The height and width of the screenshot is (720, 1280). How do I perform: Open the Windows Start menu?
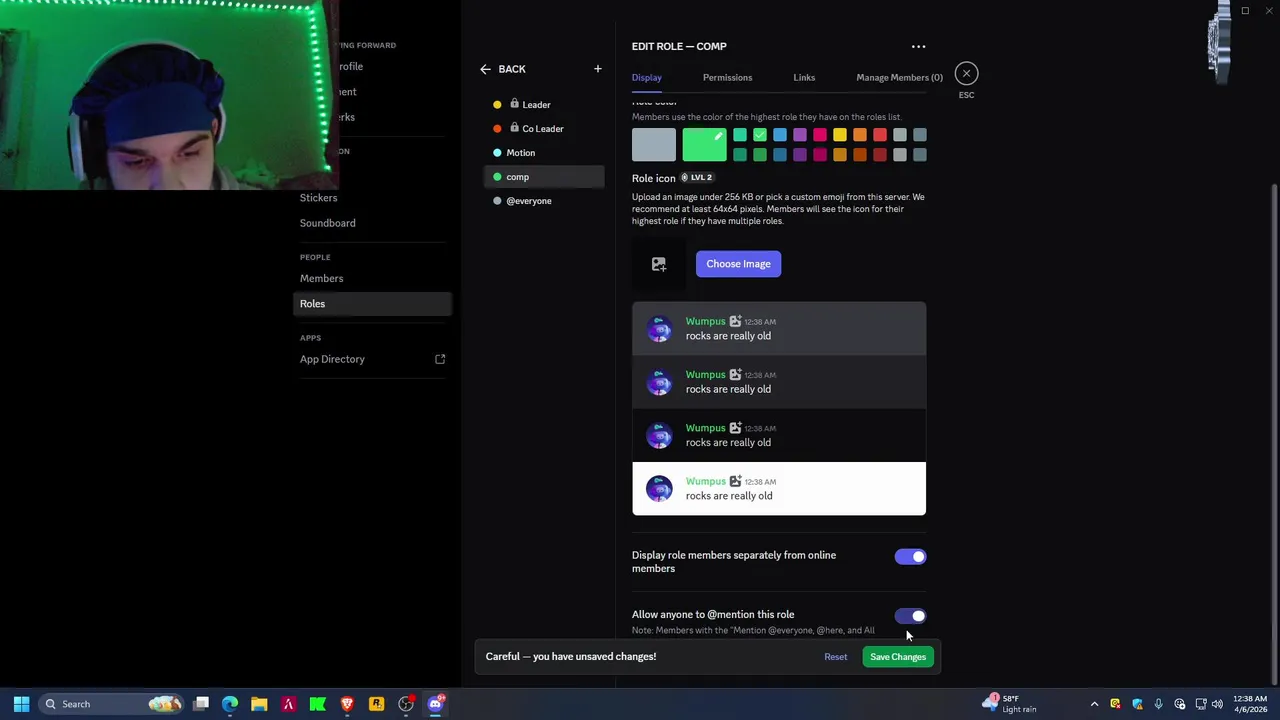(21, 704)
